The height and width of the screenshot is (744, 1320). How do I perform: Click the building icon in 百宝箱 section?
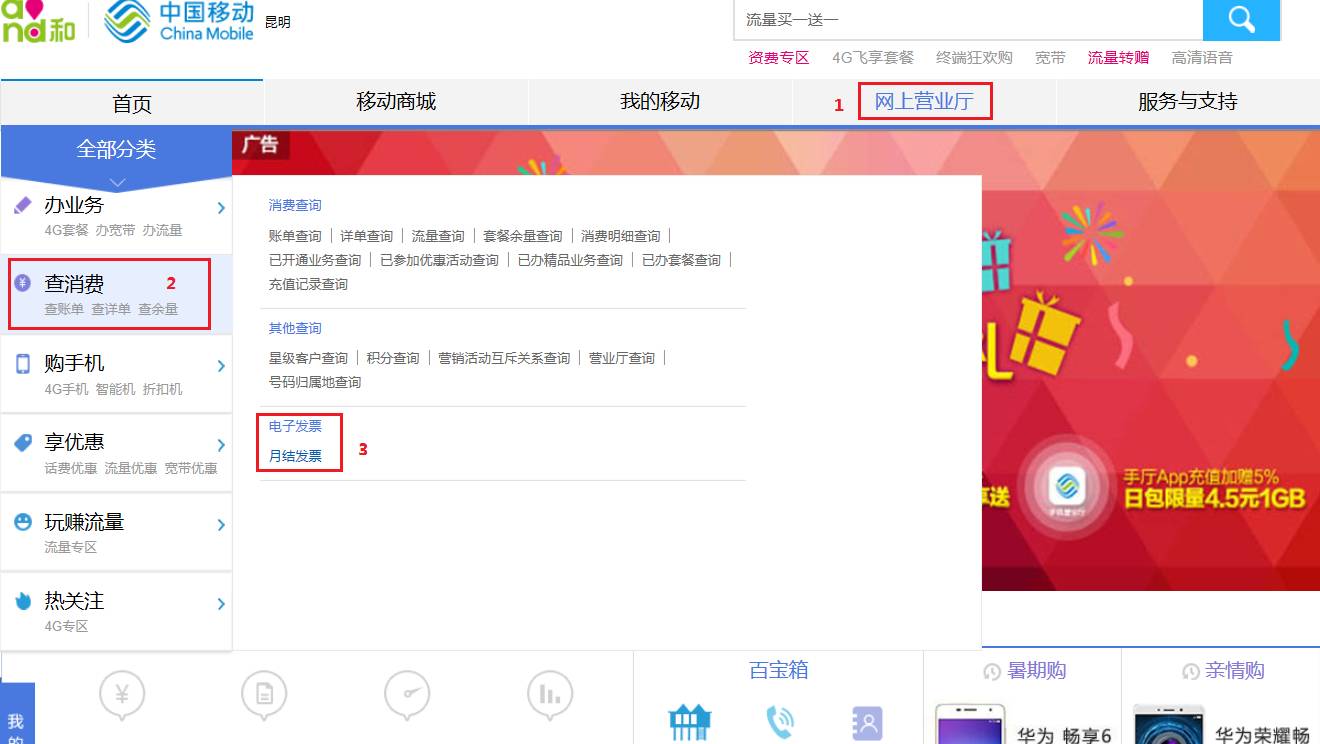tap(689, 720)
